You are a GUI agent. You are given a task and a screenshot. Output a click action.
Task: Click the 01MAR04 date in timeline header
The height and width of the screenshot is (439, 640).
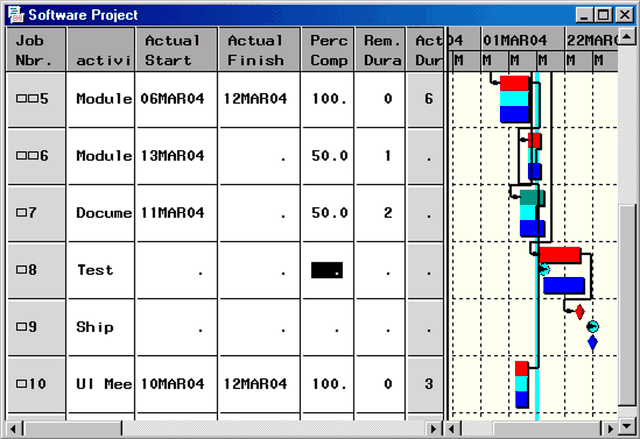click(514, 40)
